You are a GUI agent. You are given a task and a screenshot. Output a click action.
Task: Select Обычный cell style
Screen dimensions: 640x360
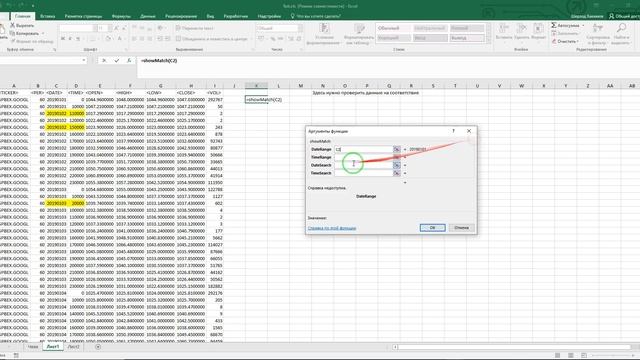pyautogui.click(x=393, y=28)
